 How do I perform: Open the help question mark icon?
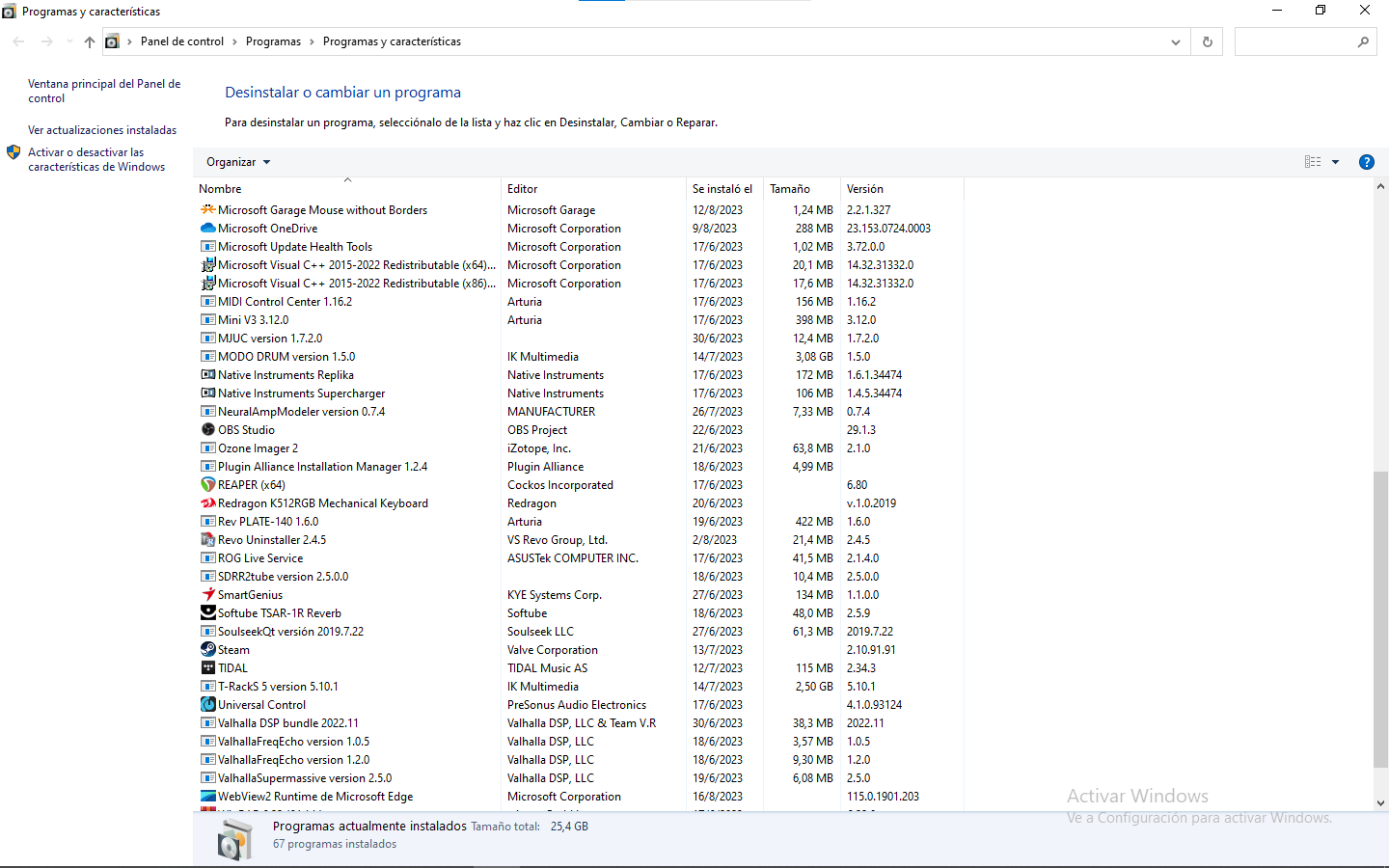[x=1366, y=162]
